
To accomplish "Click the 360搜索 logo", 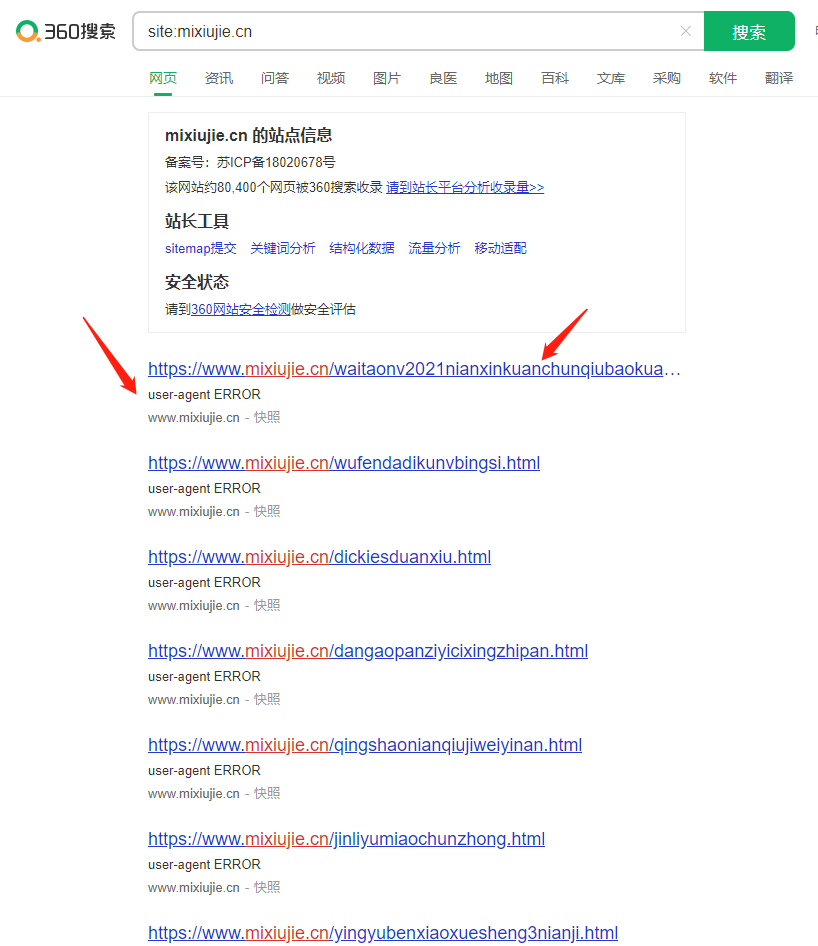I will [66, 31].
